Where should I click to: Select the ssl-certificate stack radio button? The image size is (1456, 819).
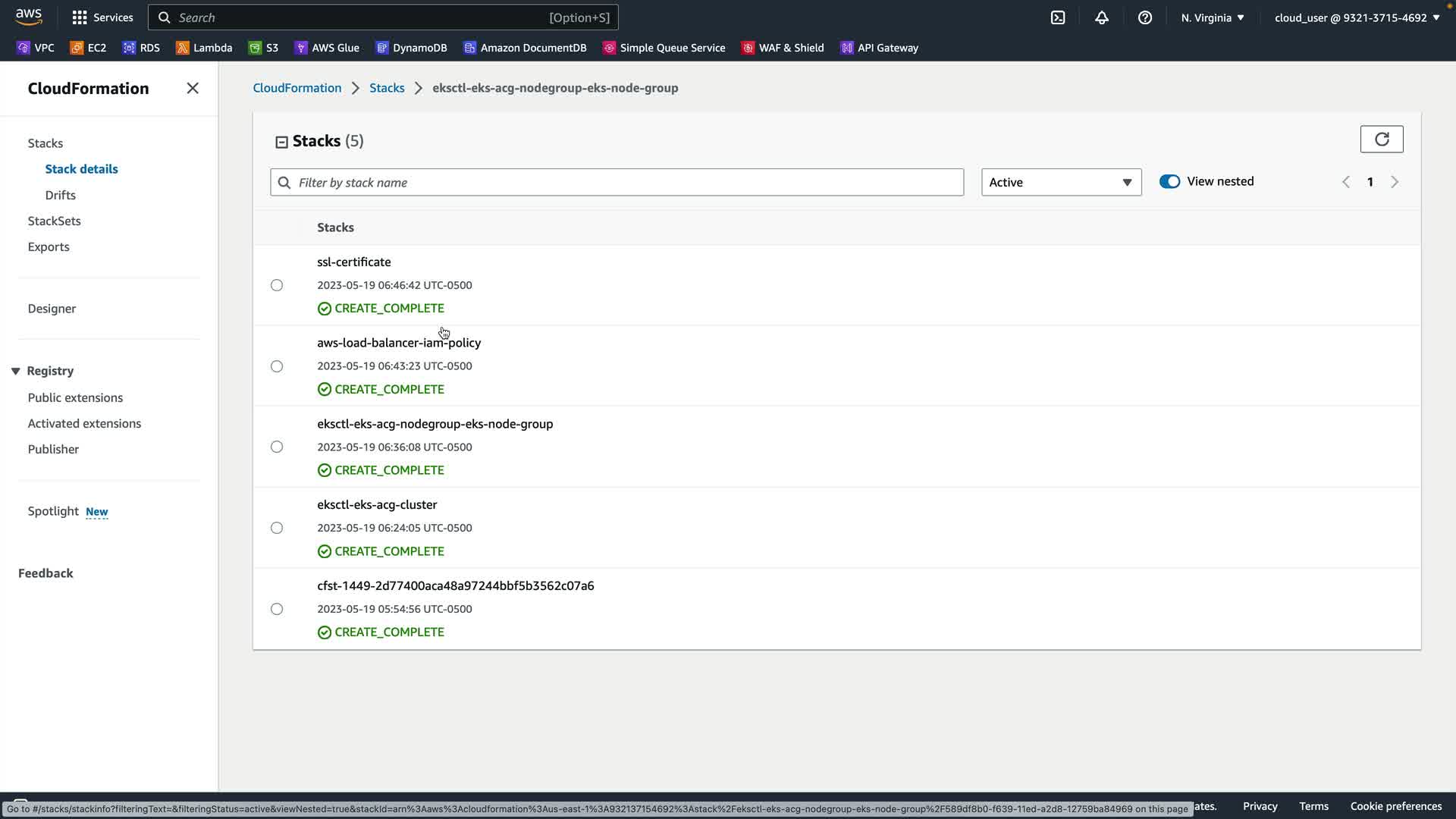pos(277,286)
